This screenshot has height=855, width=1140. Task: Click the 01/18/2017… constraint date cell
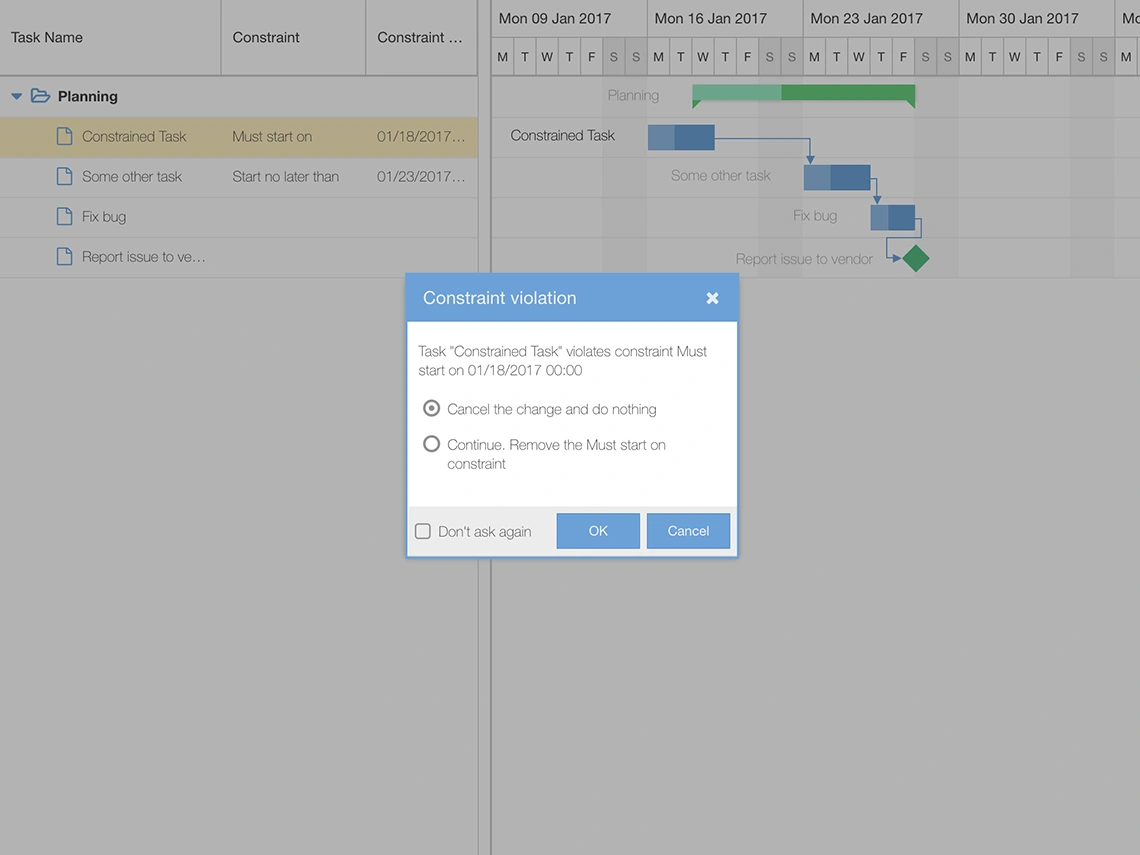(x=421, y=137)
